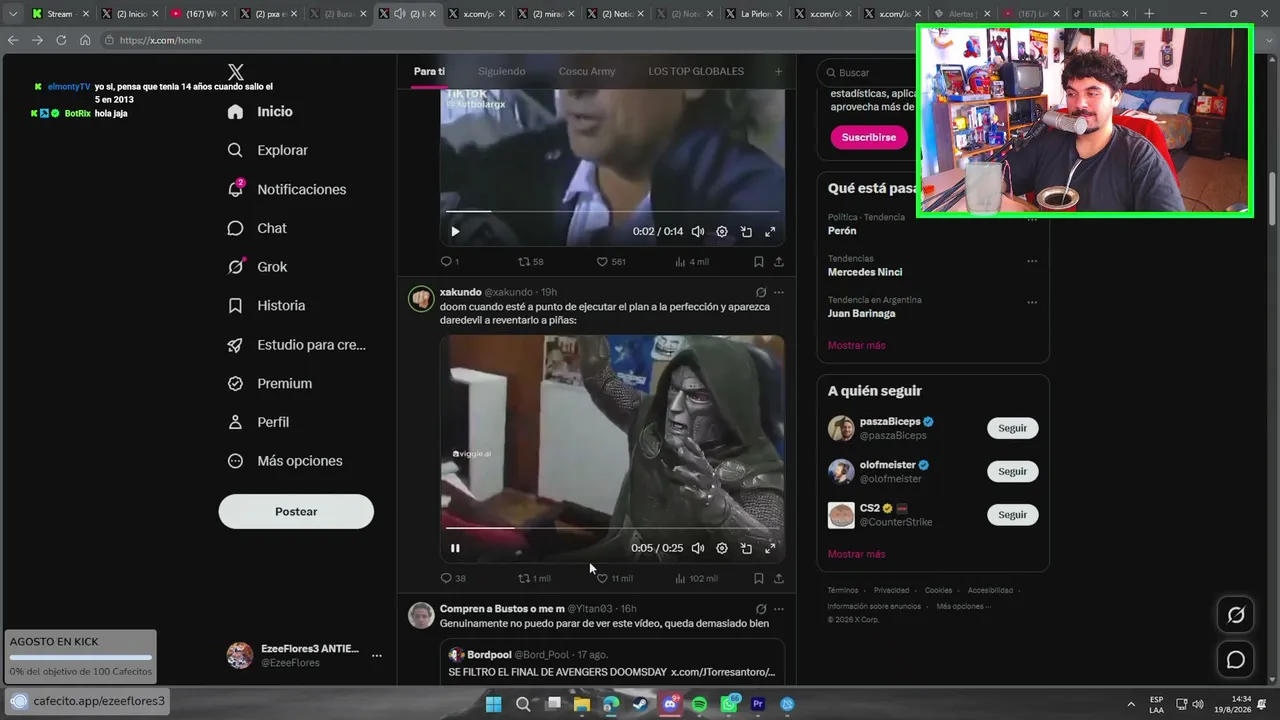Image resolution: width=1280 pixels, height=720 pixels.
Task: Follow olofmeister
Action: coord(1012,471)
